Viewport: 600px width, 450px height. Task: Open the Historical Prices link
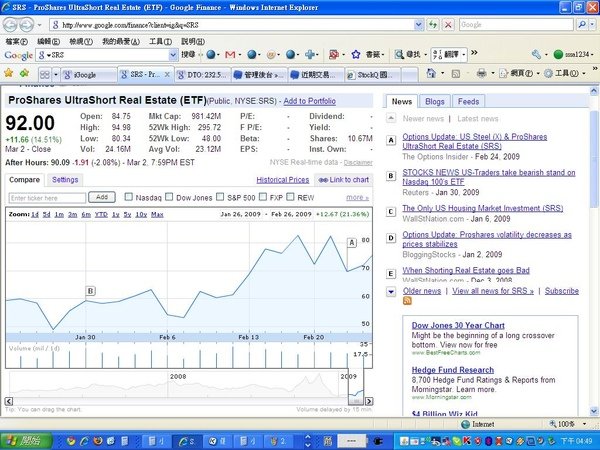282,180
